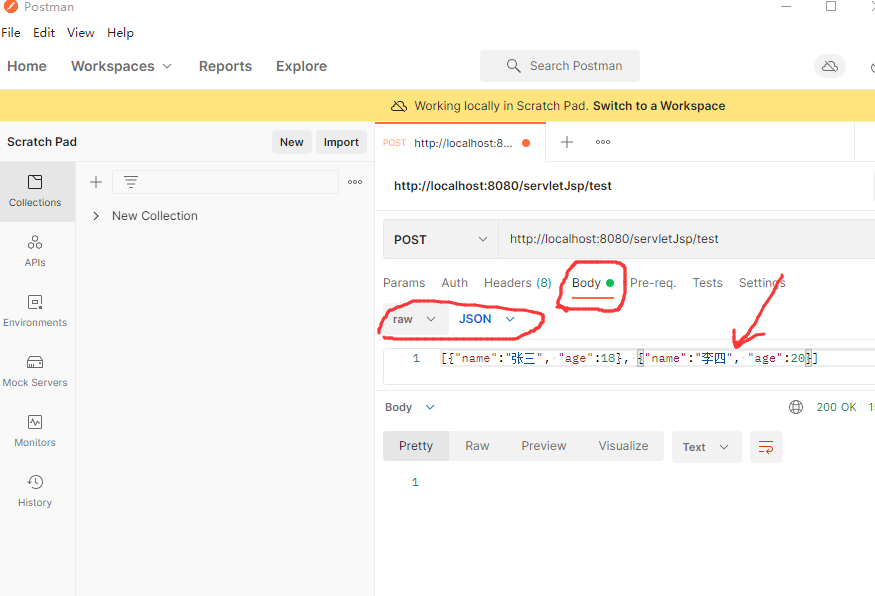Switch to the Headers (8) tab
This screenshot has width=875, height=596.
(518, 283)
